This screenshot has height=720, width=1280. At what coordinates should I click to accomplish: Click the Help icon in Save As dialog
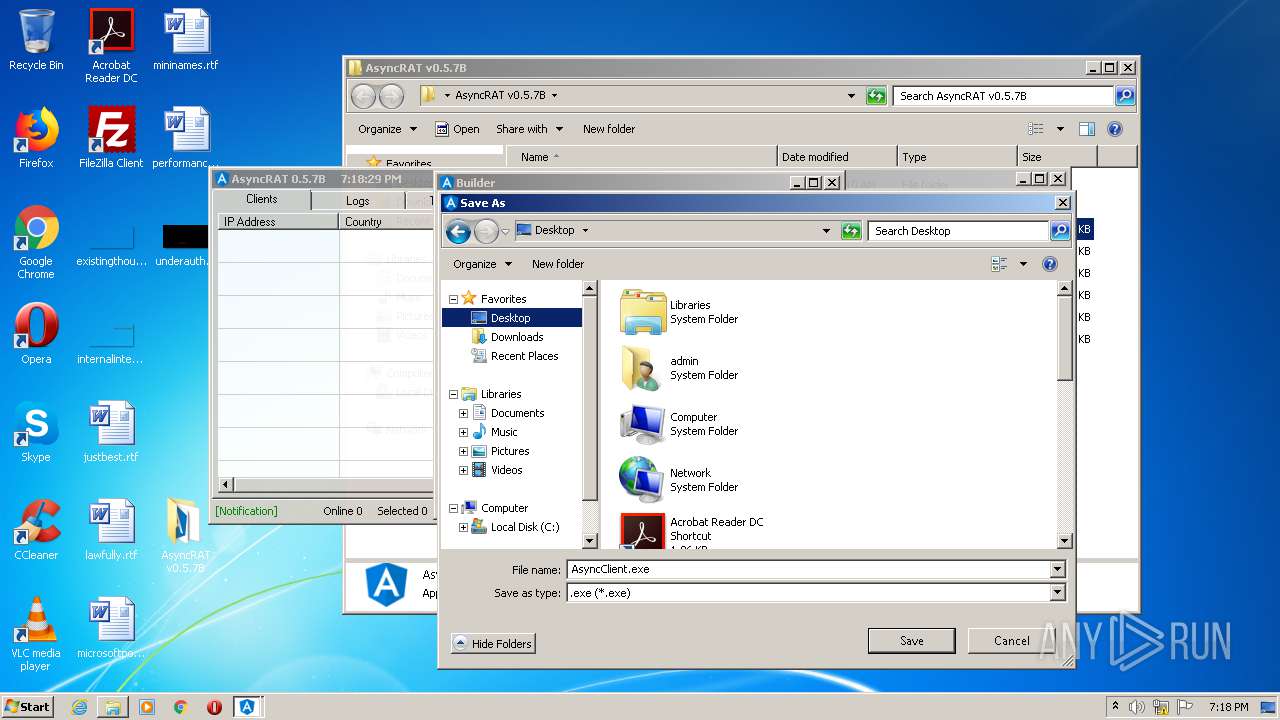(1050, 264)
